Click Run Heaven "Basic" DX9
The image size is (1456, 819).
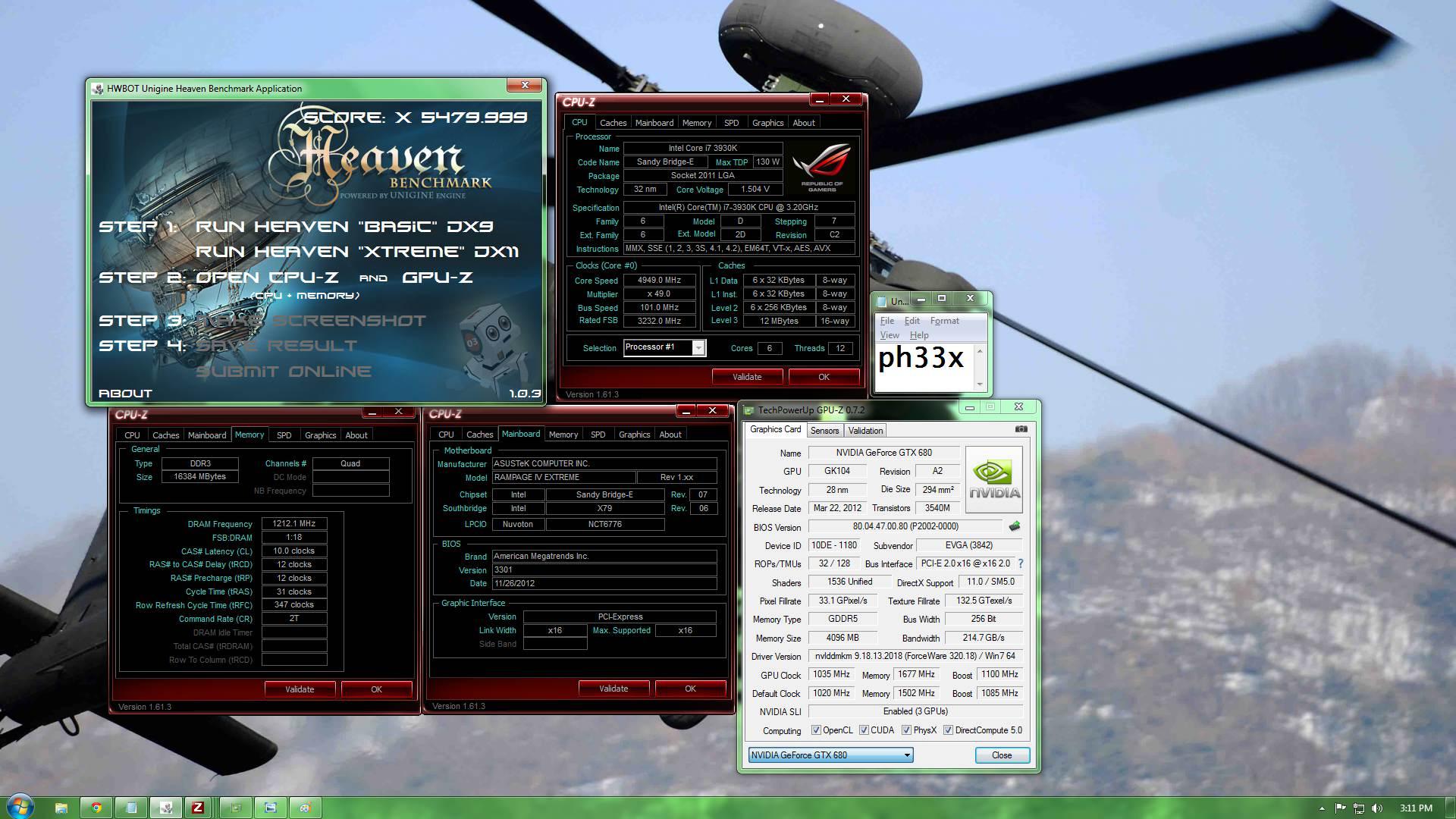pos(345,227)
